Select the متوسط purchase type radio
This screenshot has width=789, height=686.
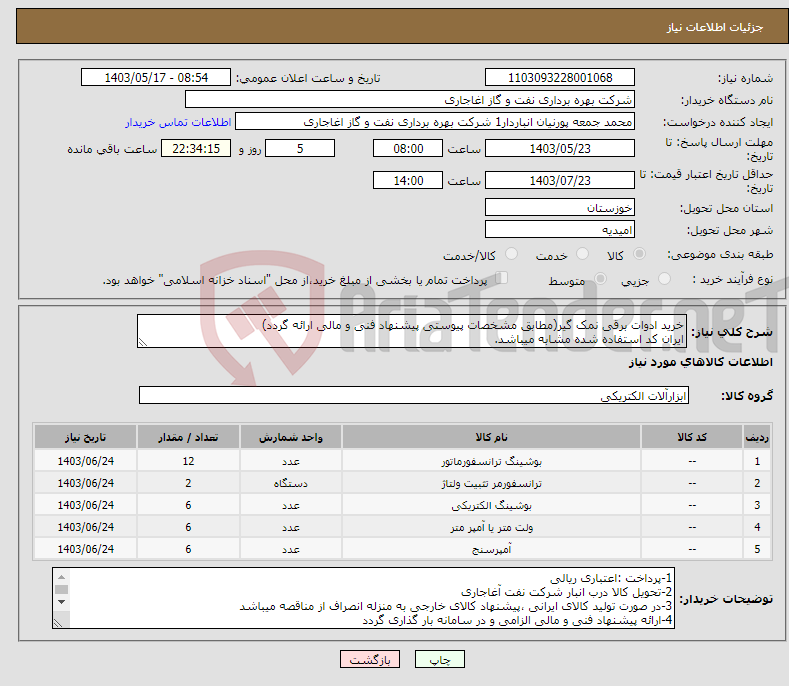click(x=600, y=278)
